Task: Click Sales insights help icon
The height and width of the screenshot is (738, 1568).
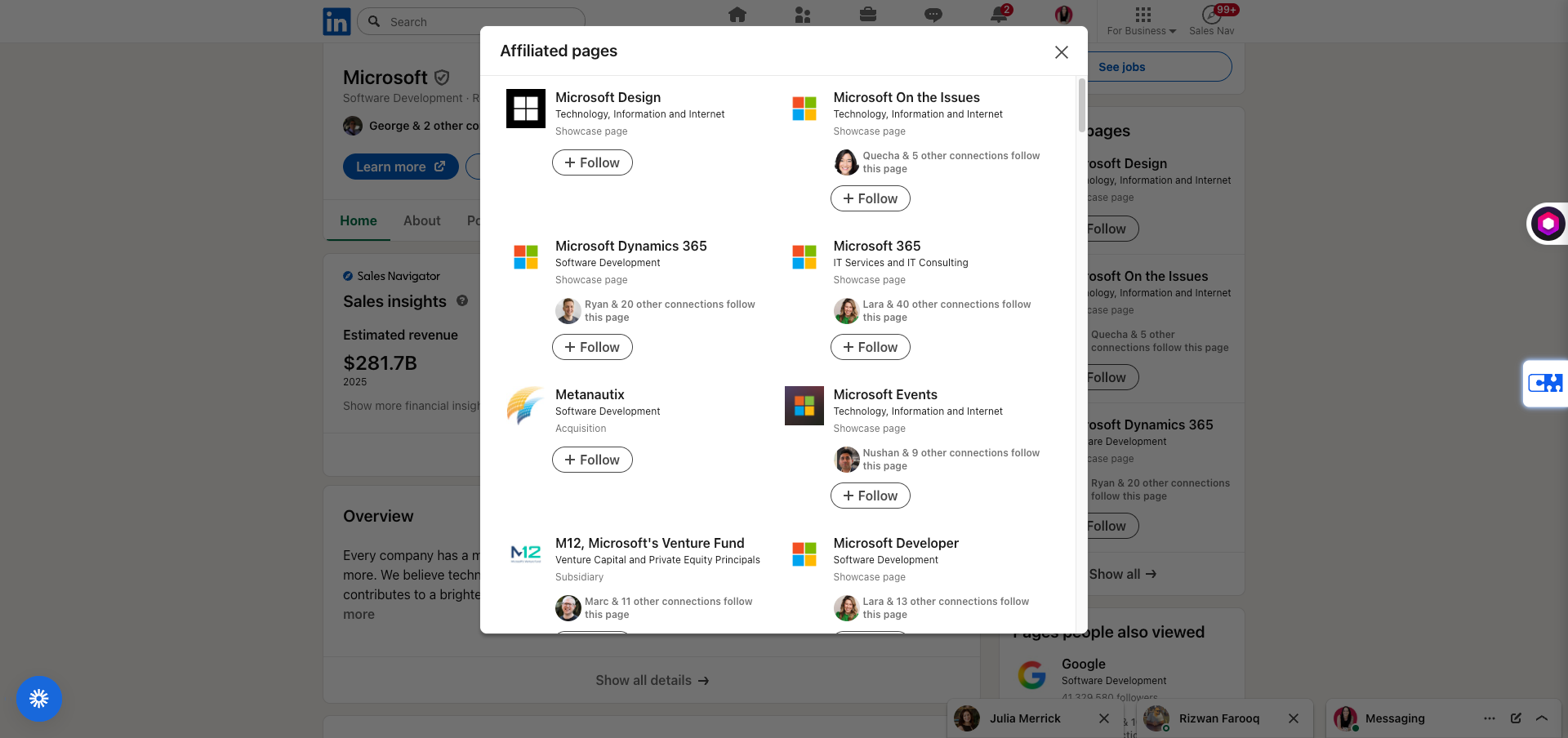Action: tap(462, 300)
